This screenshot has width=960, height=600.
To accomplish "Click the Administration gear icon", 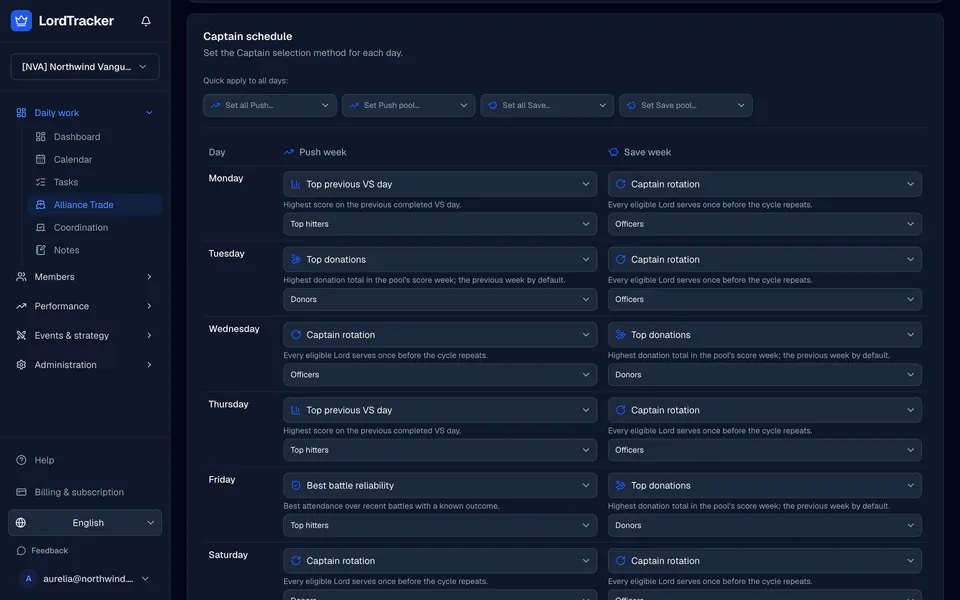I will tap(21, 365).
